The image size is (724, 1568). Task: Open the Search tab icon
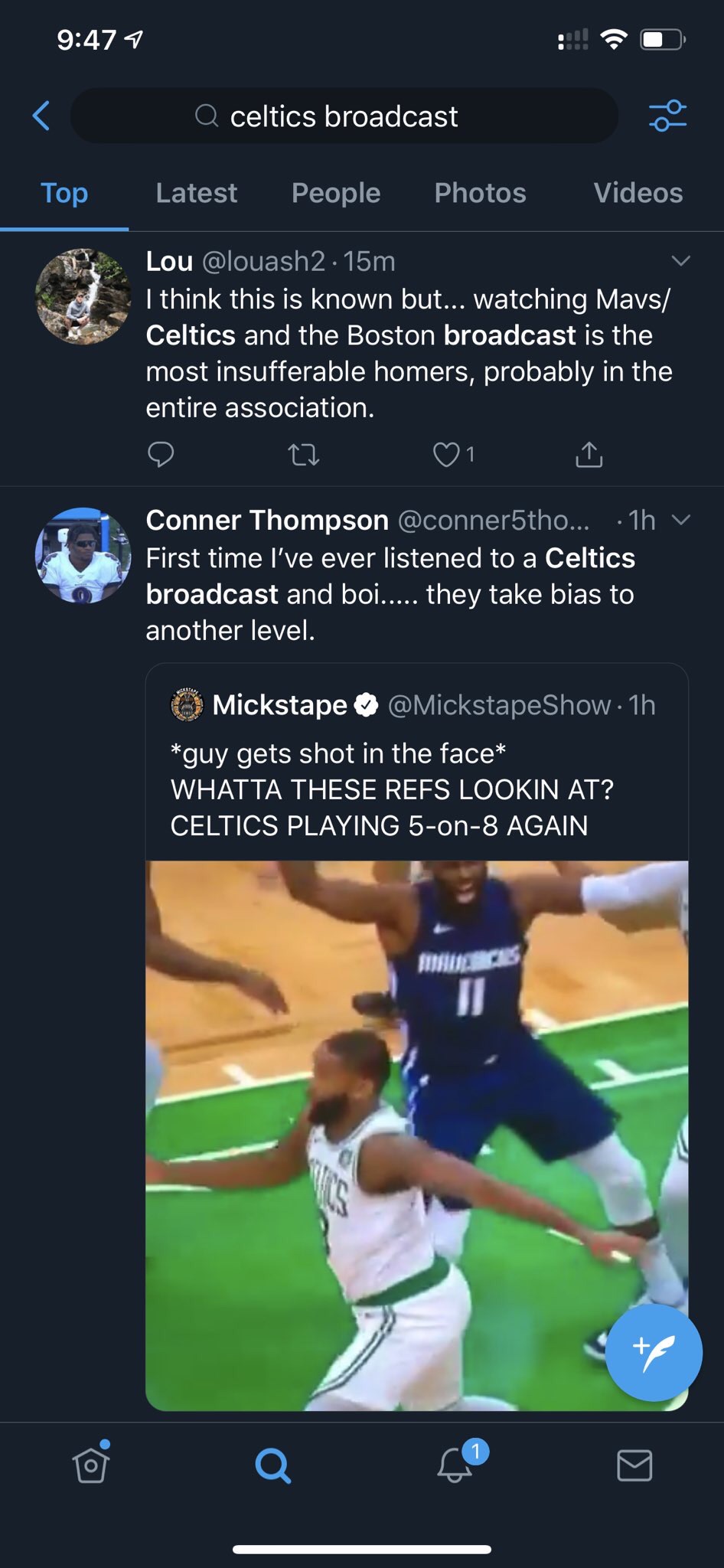272,1465
